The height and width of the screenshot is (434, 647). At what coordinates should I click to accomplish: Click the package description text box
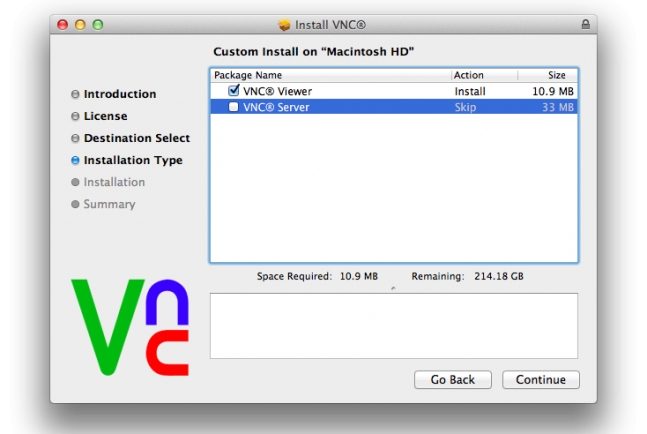pos(394,326)
